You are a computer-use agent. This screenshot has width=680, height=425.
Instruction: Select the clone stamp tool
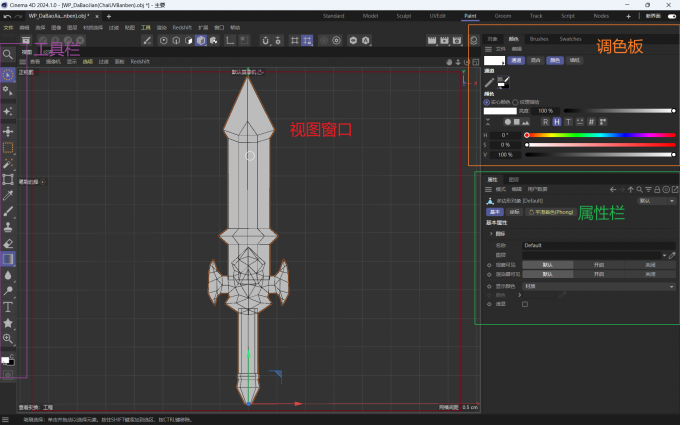[8, 227]
